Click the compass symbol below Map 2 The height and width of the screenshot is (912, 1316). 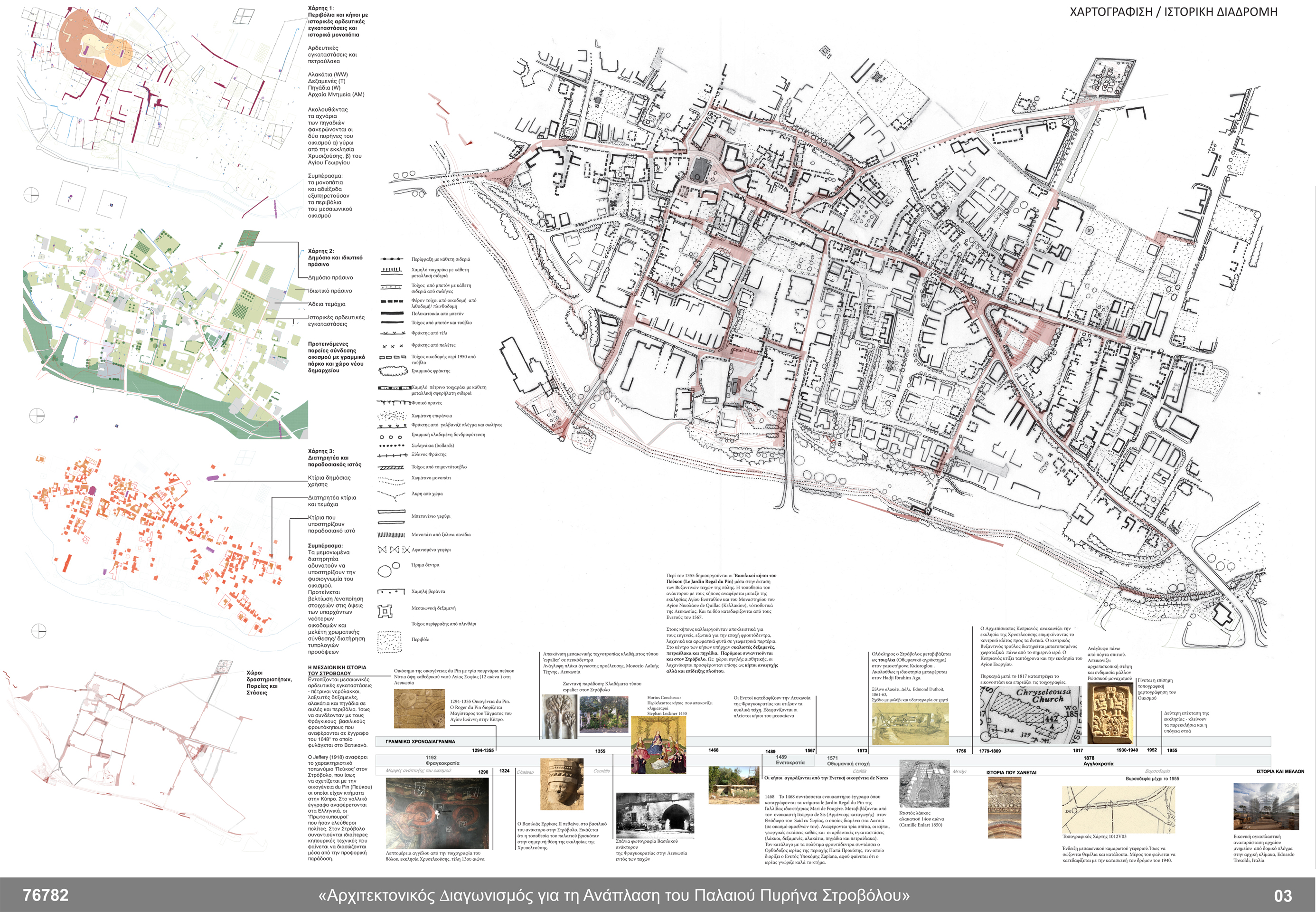pyautogui.click(x=37, y=416)
